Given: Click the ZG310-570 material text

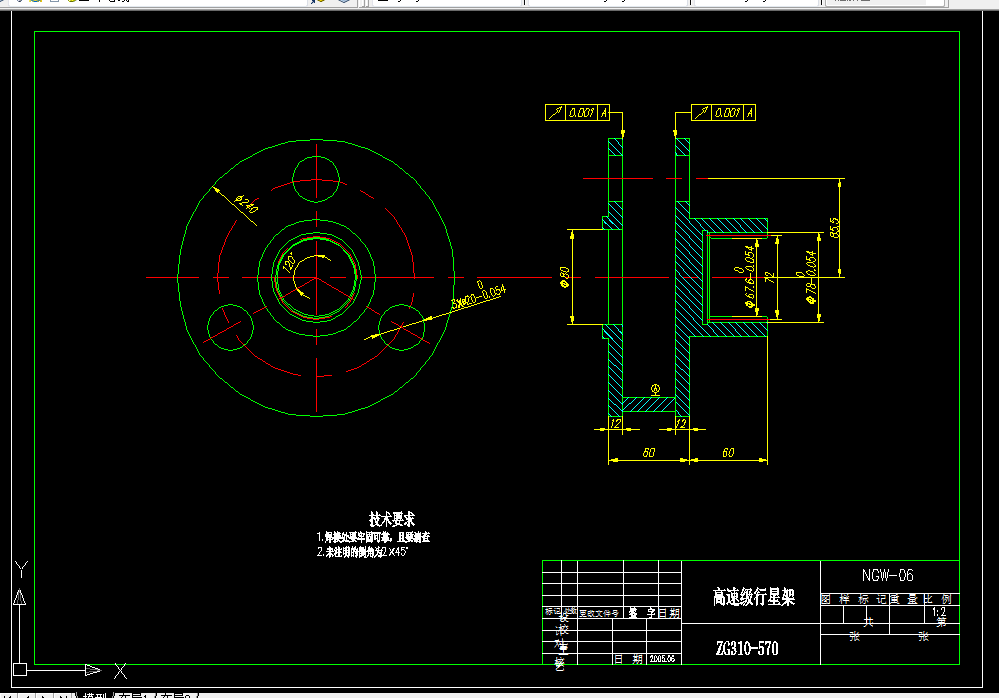Looking at the screenshot, I should (747, 648).
